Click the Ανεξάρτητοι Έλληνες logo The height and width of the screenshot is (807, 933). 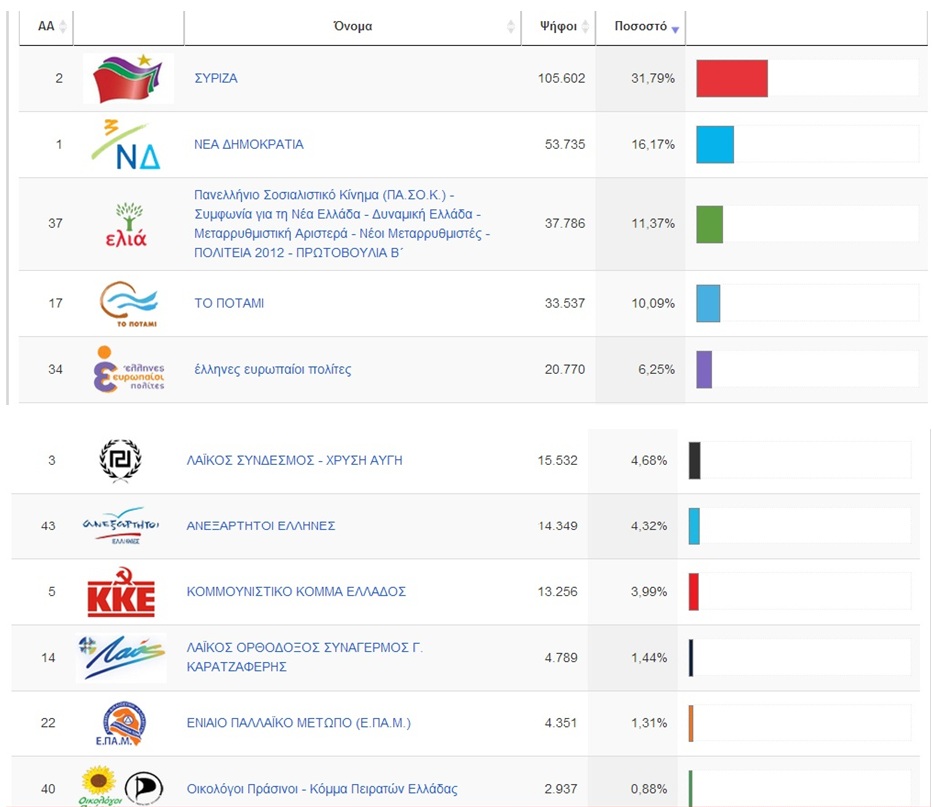point(121,526)
